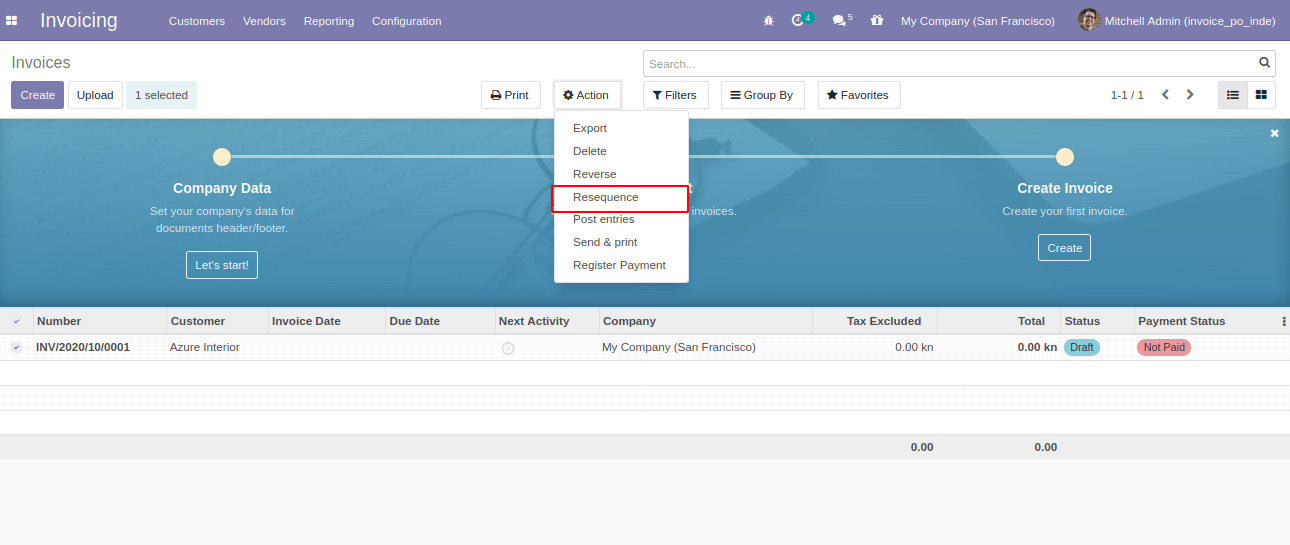Click the Invoicing app title
The image size is (1290, 545).
78,20
